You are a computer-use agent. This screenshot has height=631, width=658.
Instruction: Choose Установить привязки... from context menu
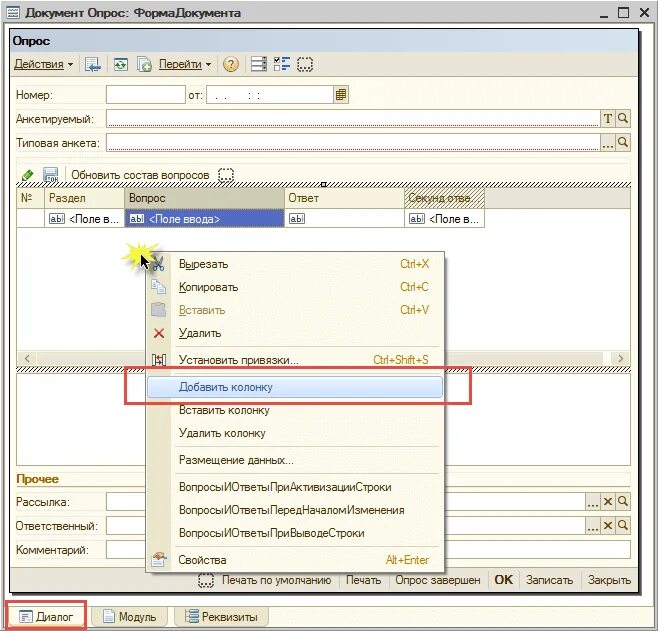[x=295, y=360]
